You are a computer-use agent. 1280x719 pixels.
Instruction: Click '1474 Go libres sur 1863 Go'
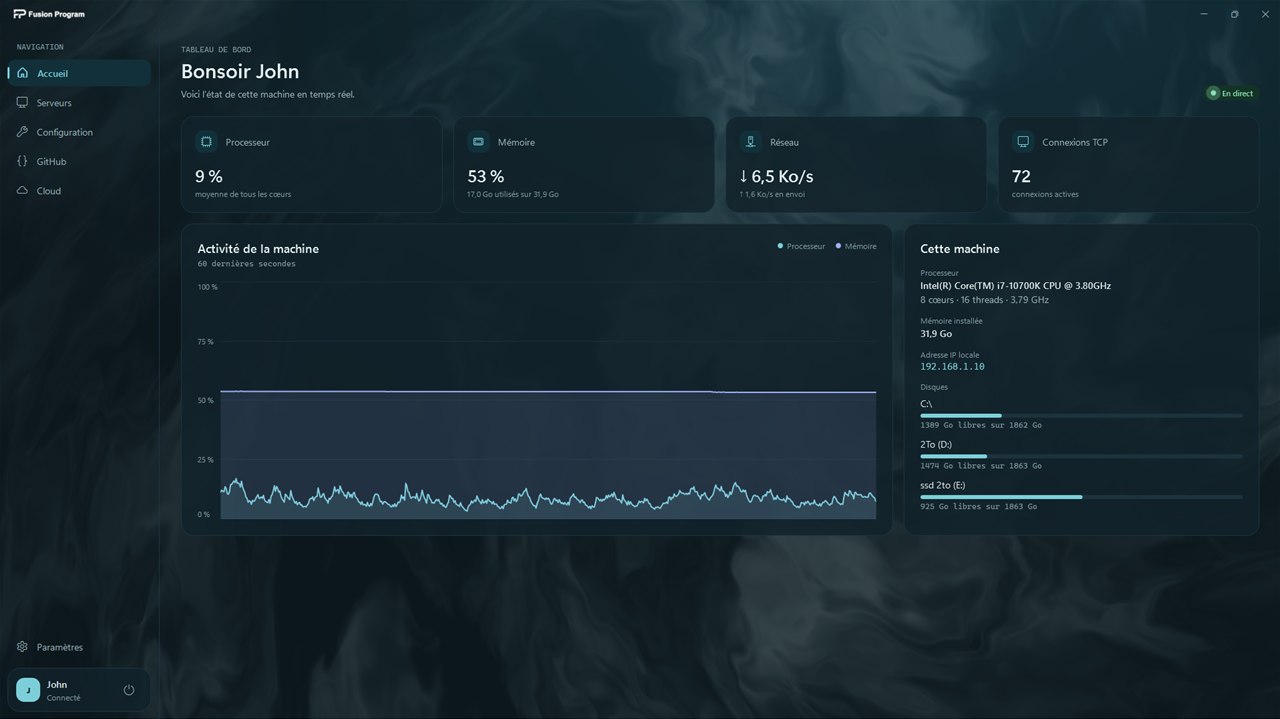click(x=981, y=466)
